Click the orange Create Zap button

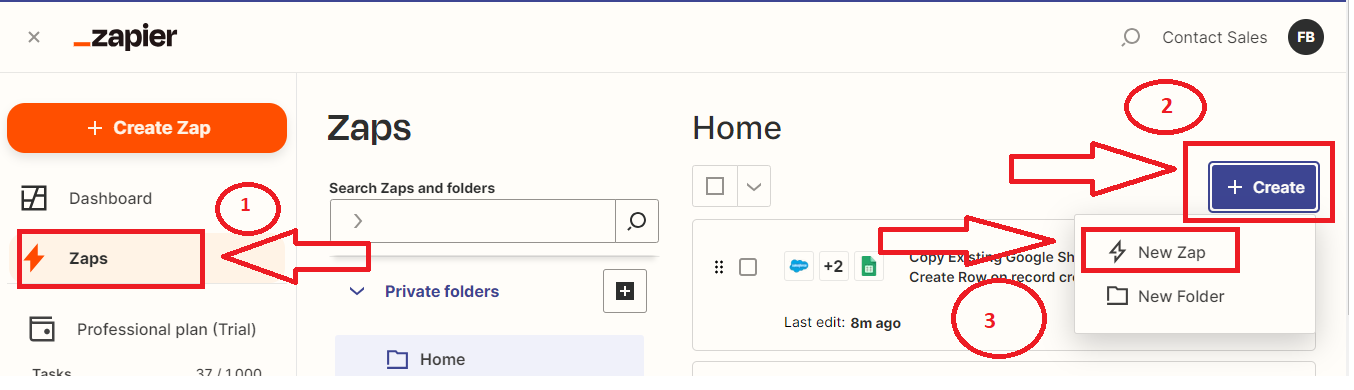[147, 128]
